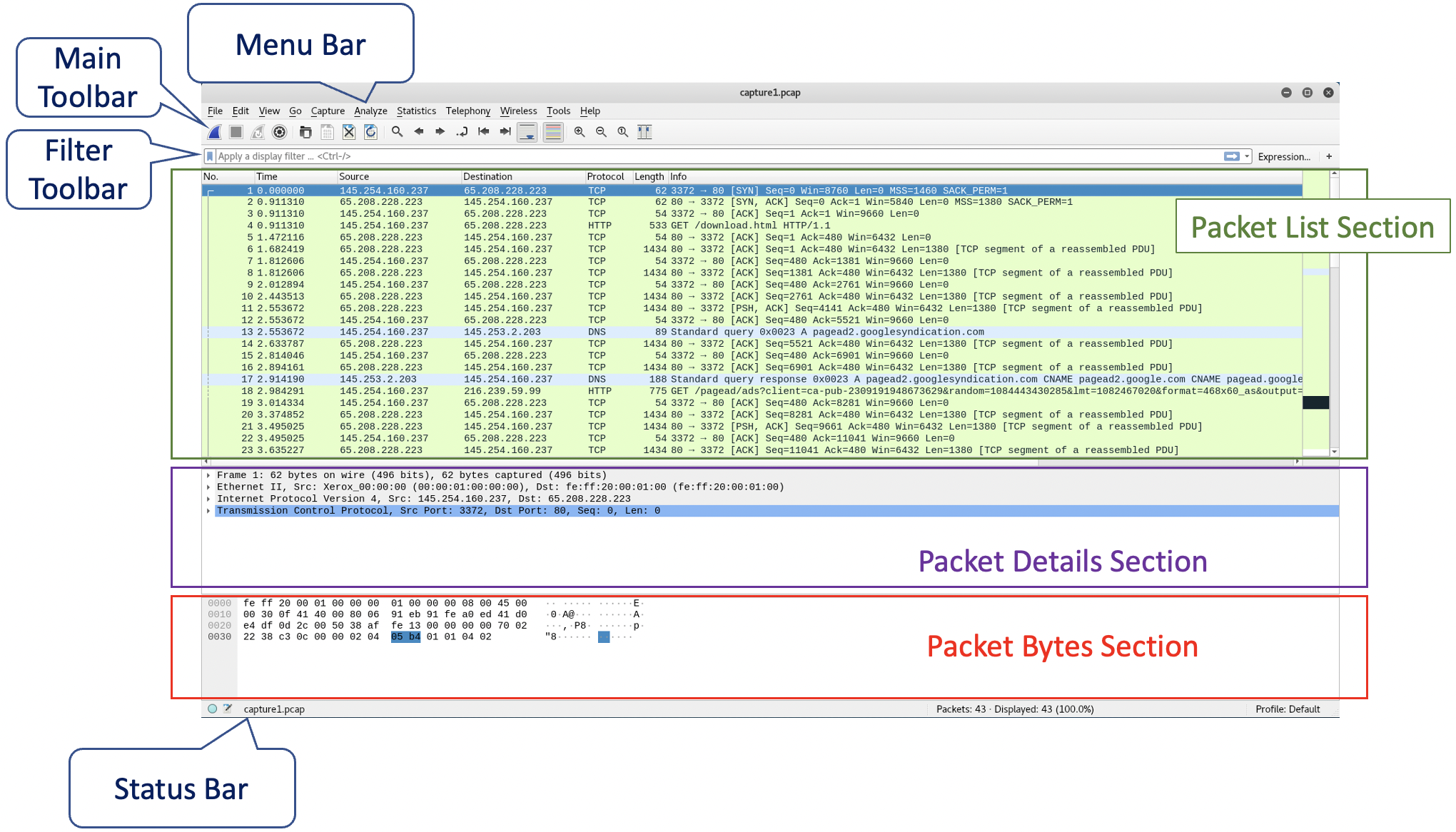
Task: Reload this capture file
Action: 371,132
